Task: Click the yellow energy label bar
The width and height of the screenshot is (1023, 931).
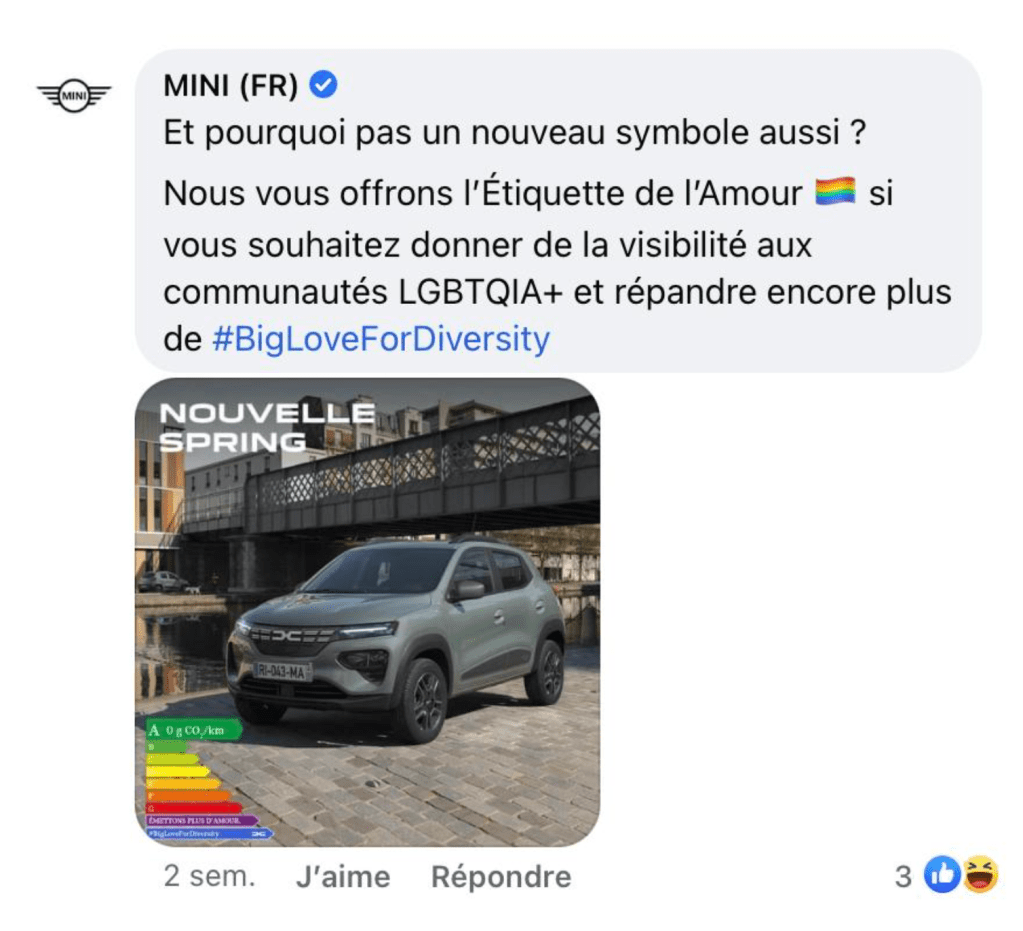Action: click(x=177, y=772)
